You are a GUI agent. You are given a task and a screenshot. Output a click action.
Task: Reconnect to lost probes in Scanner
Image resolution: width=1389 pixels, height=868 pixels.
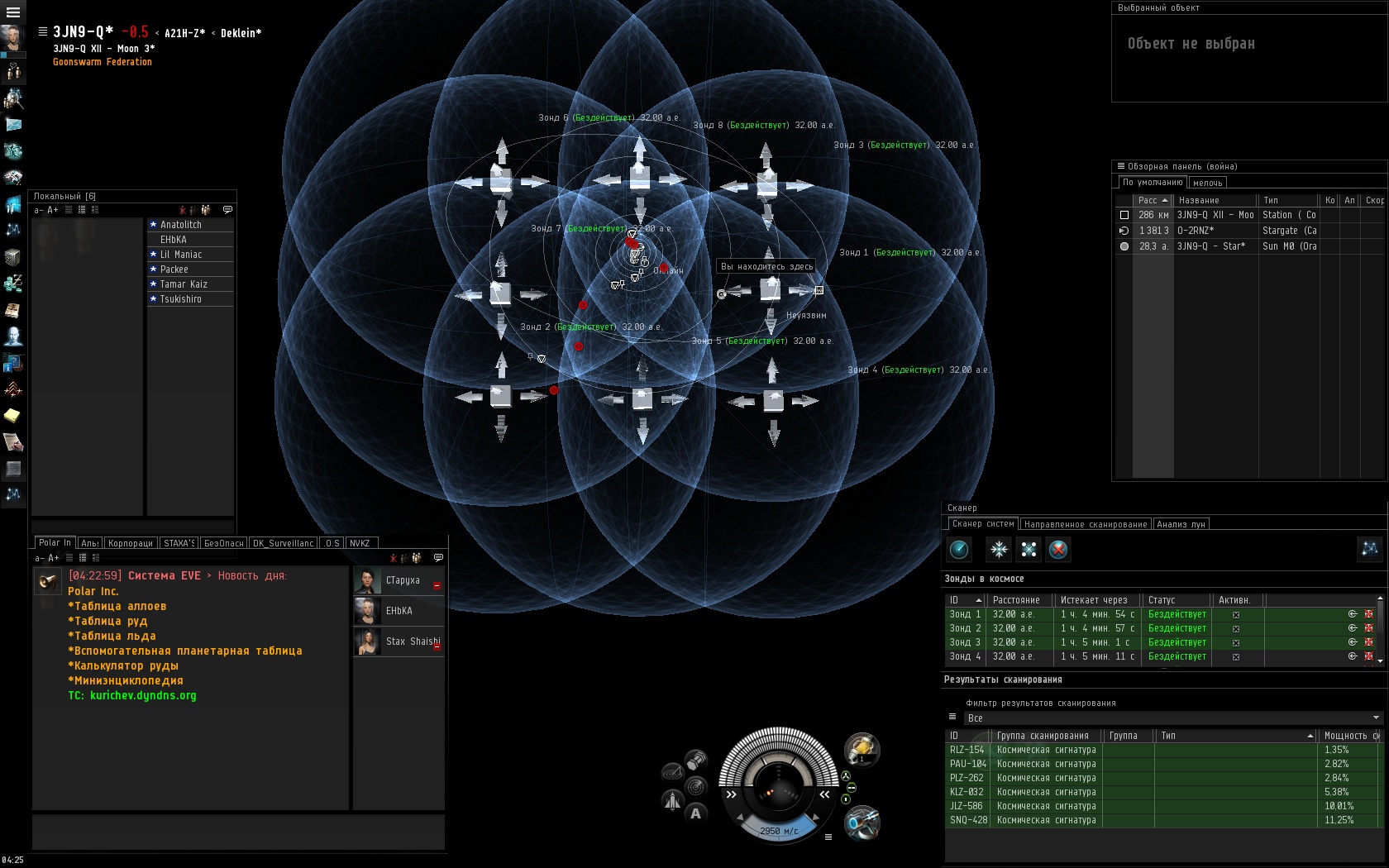coord(1029,549)
